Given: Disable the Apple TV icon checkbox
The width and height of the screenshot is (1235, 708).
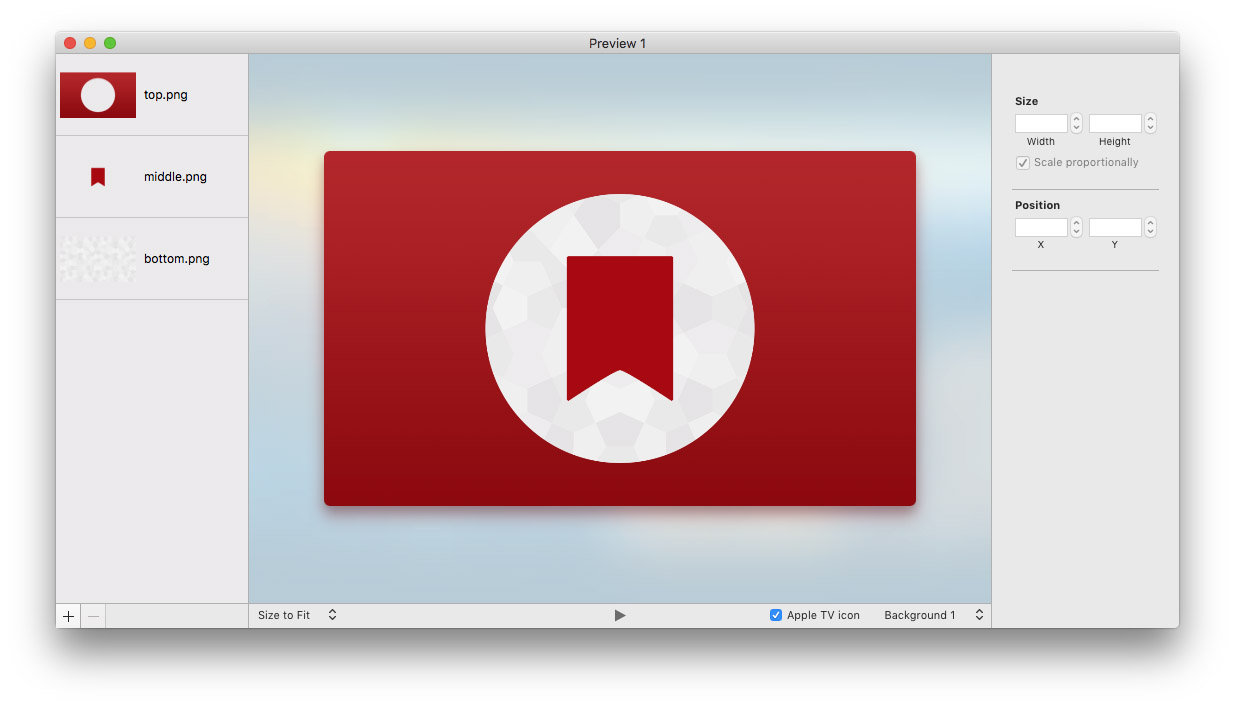Looking at the screenshot, I should click(775, 615).
